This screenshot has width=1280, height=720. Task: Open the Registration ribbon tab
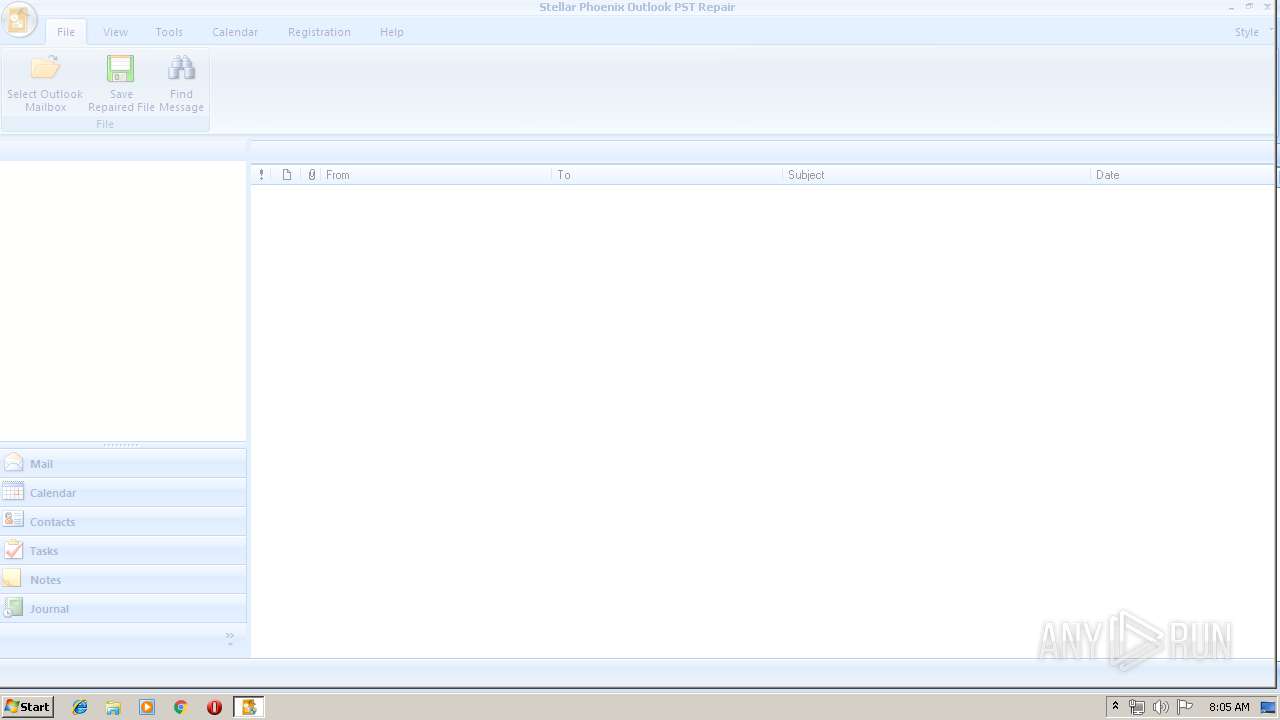coord(319,32)
